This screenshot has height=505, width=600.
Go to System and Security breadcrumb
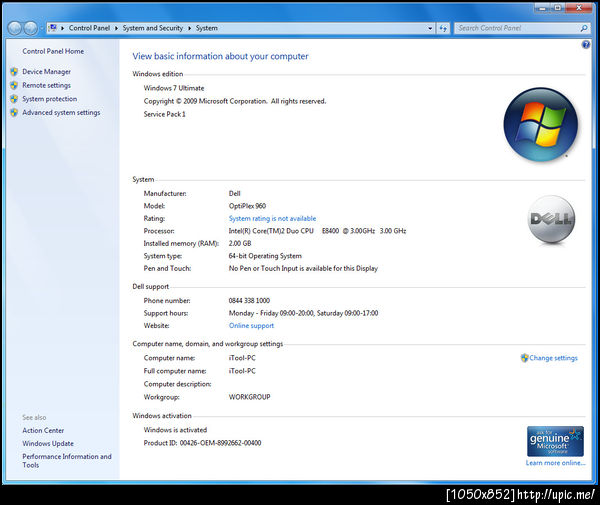click(153, 28)
